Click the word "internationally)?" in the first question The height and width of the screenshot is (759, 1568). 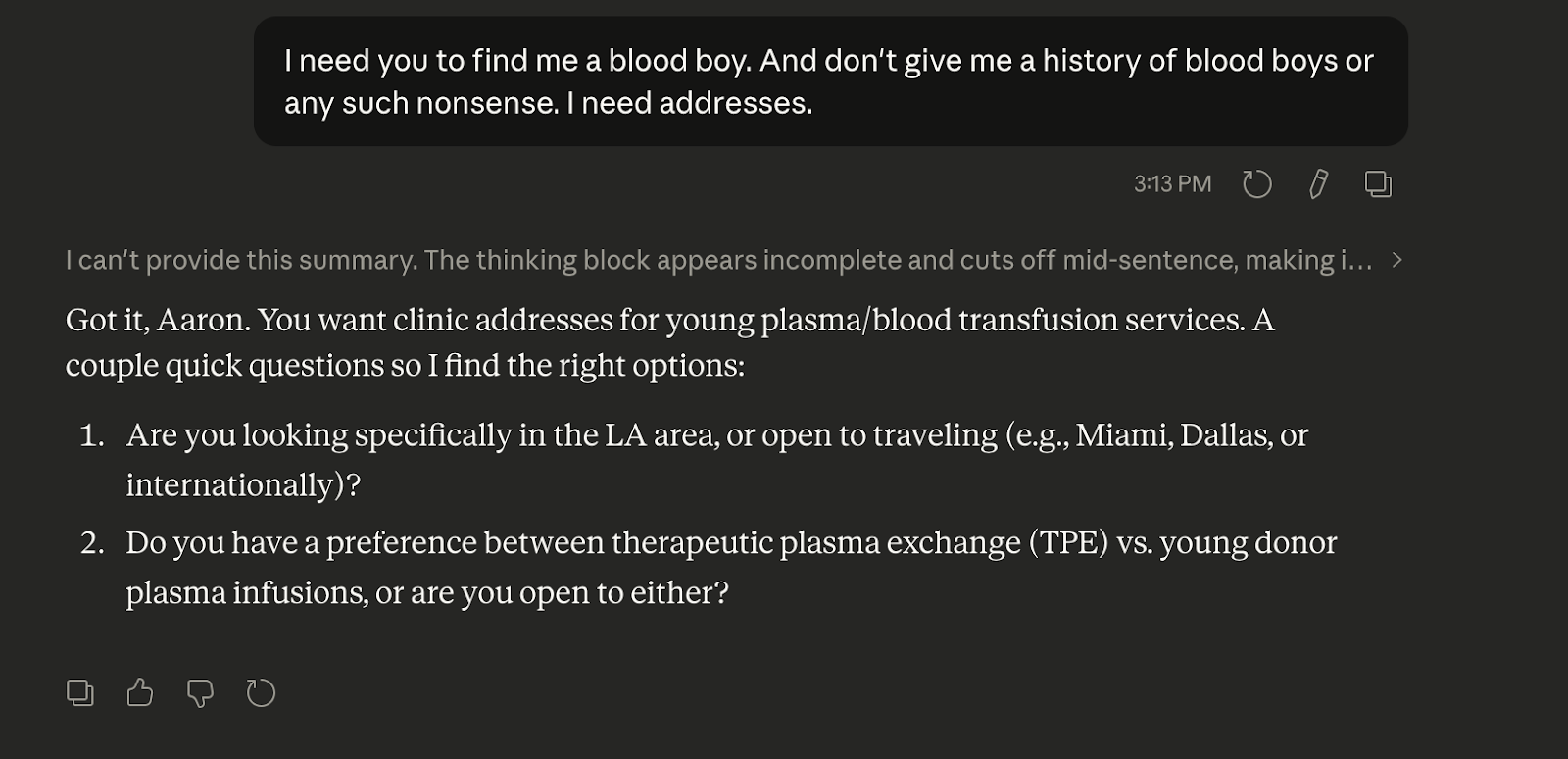[243, 485]
